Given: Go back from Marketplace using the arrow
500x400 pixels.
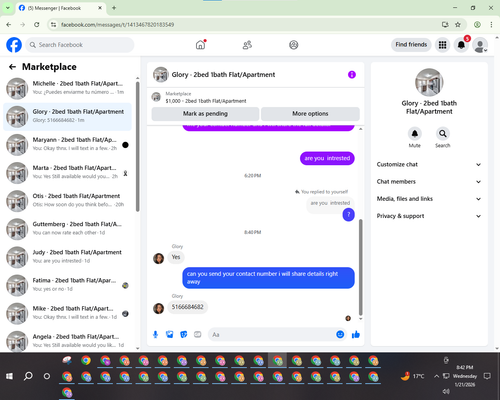Looking at the screenshot, I should (x=12, y=67).
